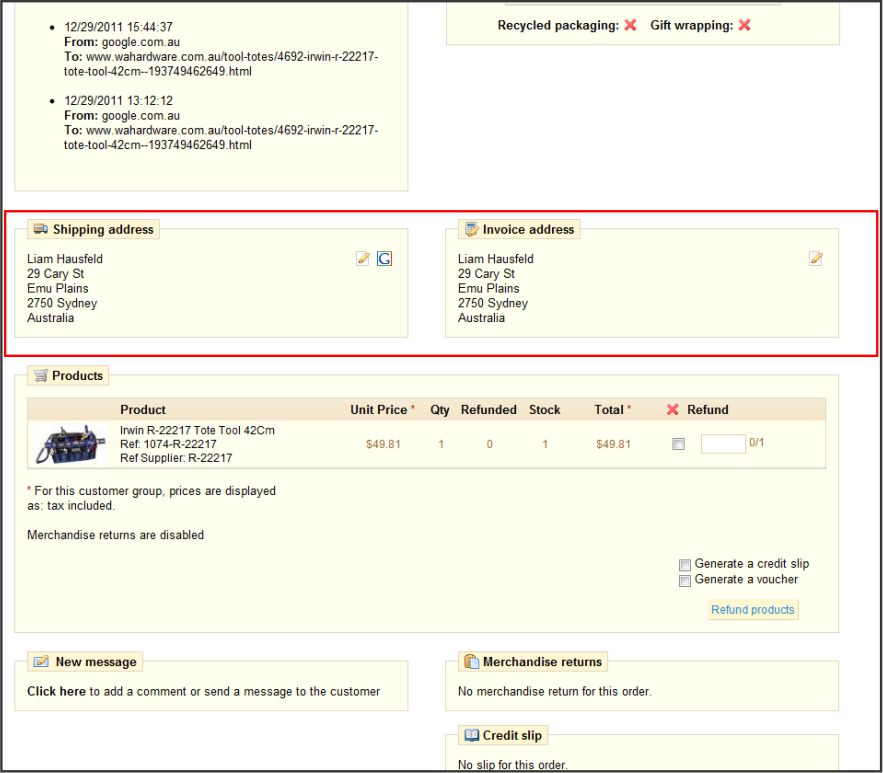Enable Generate a credit slip
This screenshot has width=883, height=773.
[x=685, y=565]
